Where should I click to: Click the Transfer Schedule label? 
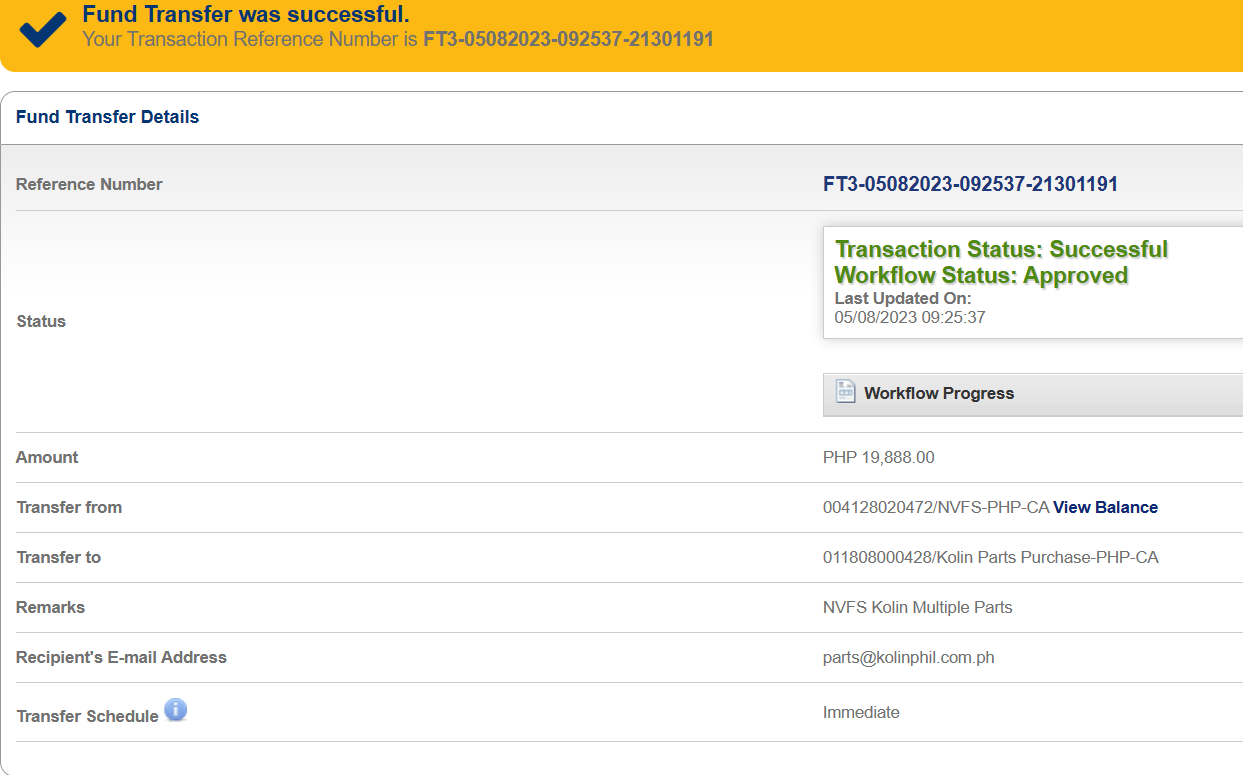pyautogui.click(x=87, y=716)
